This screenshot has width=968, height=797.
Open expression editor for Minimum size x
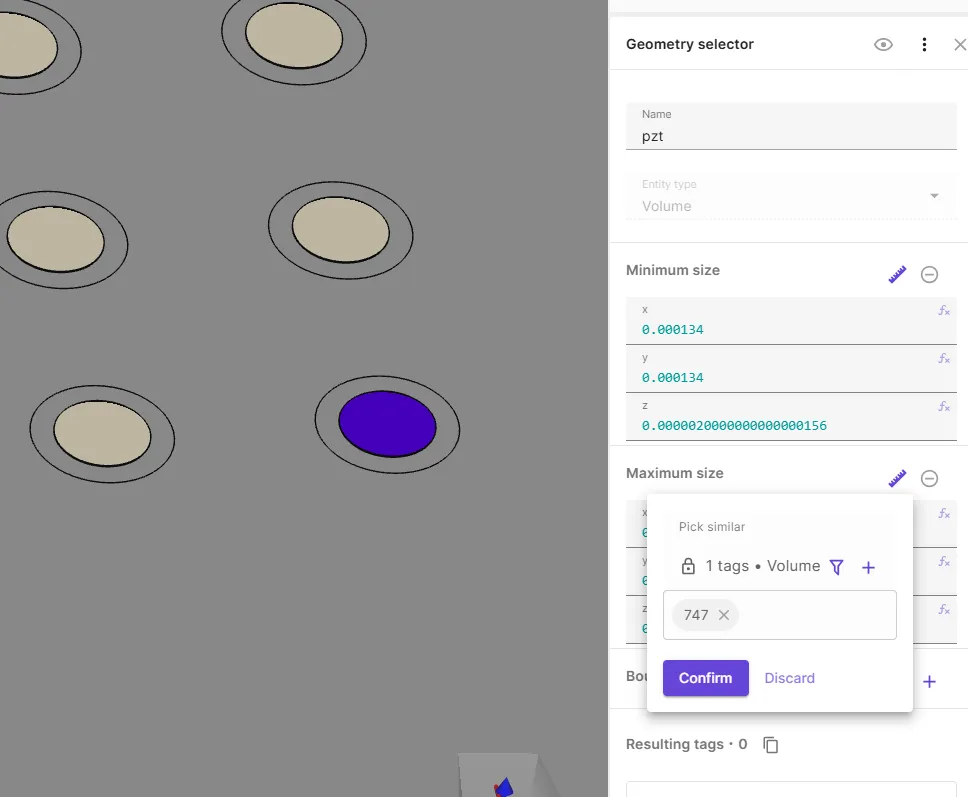pyautogui.click(x=943, y=311)
